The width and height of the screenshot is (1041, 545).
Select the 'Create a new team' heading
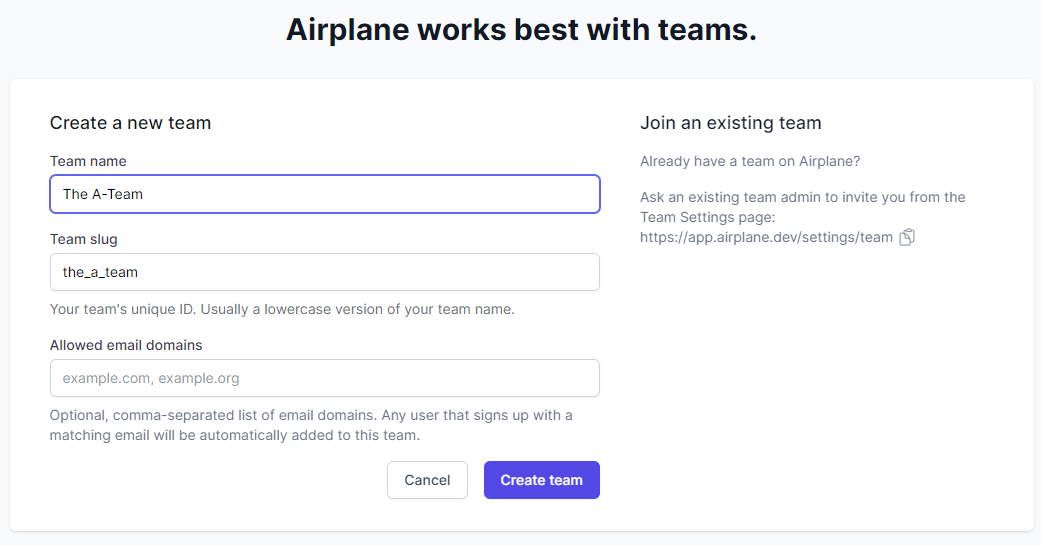[130, 123]
